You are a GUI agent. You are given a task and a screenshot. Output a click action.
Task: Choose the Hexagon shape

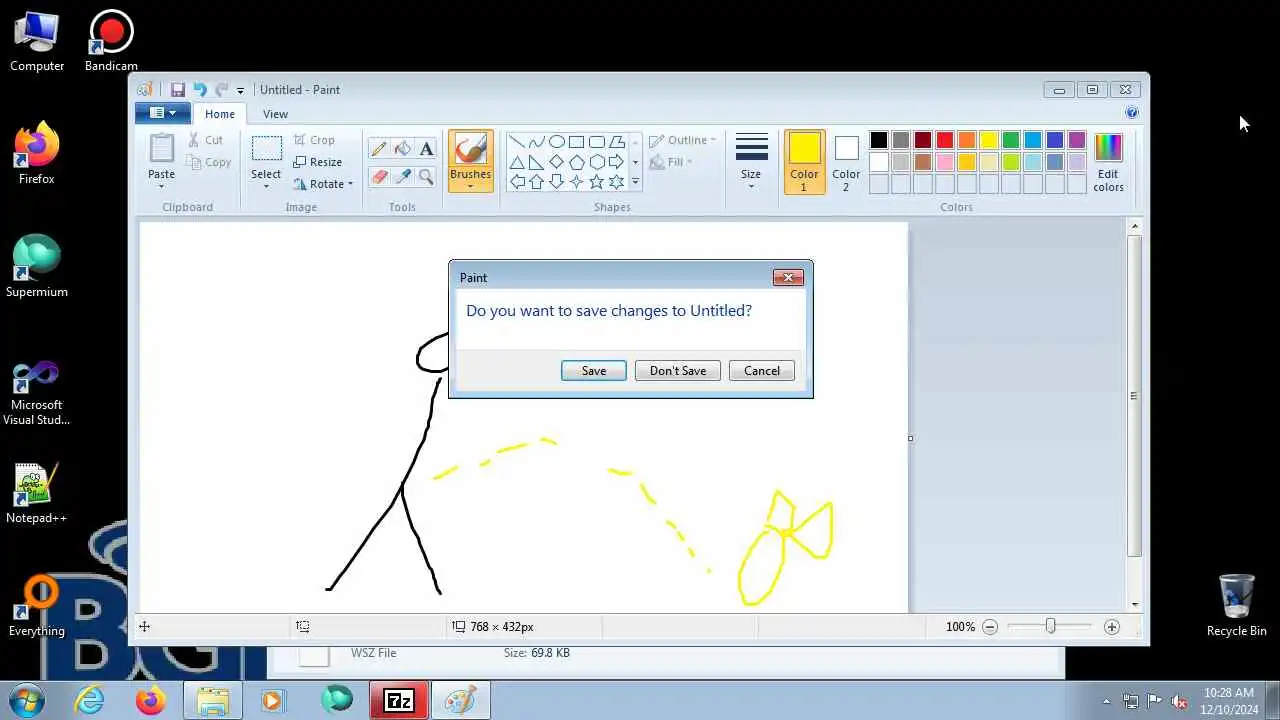[597, 162]
